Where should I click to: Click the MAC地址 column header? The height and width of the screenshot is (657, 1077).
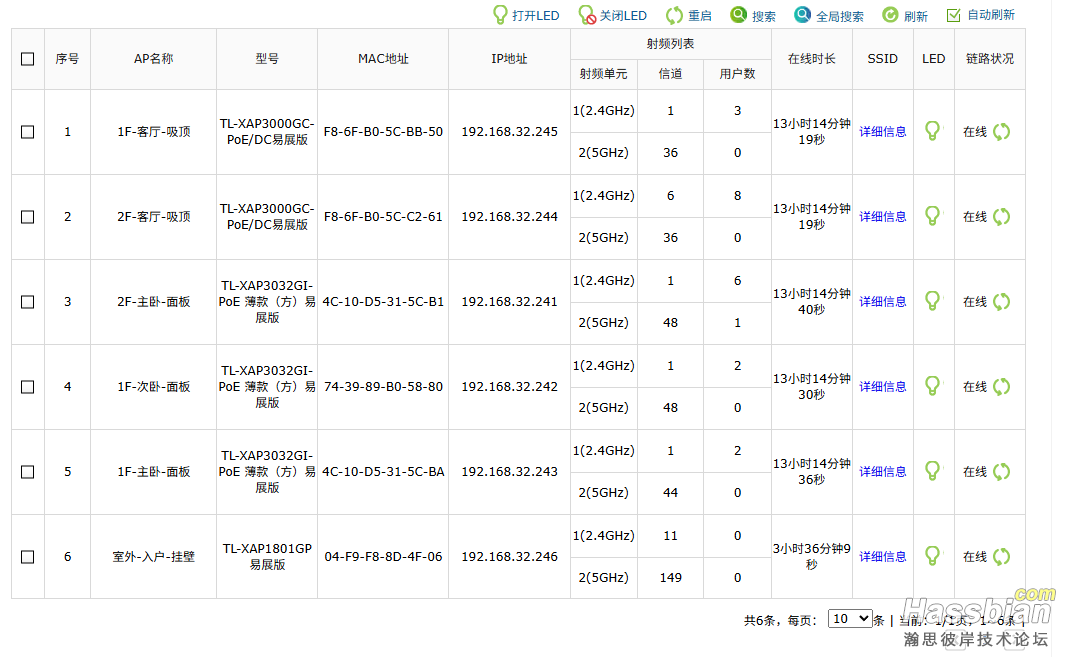[383, 59]
